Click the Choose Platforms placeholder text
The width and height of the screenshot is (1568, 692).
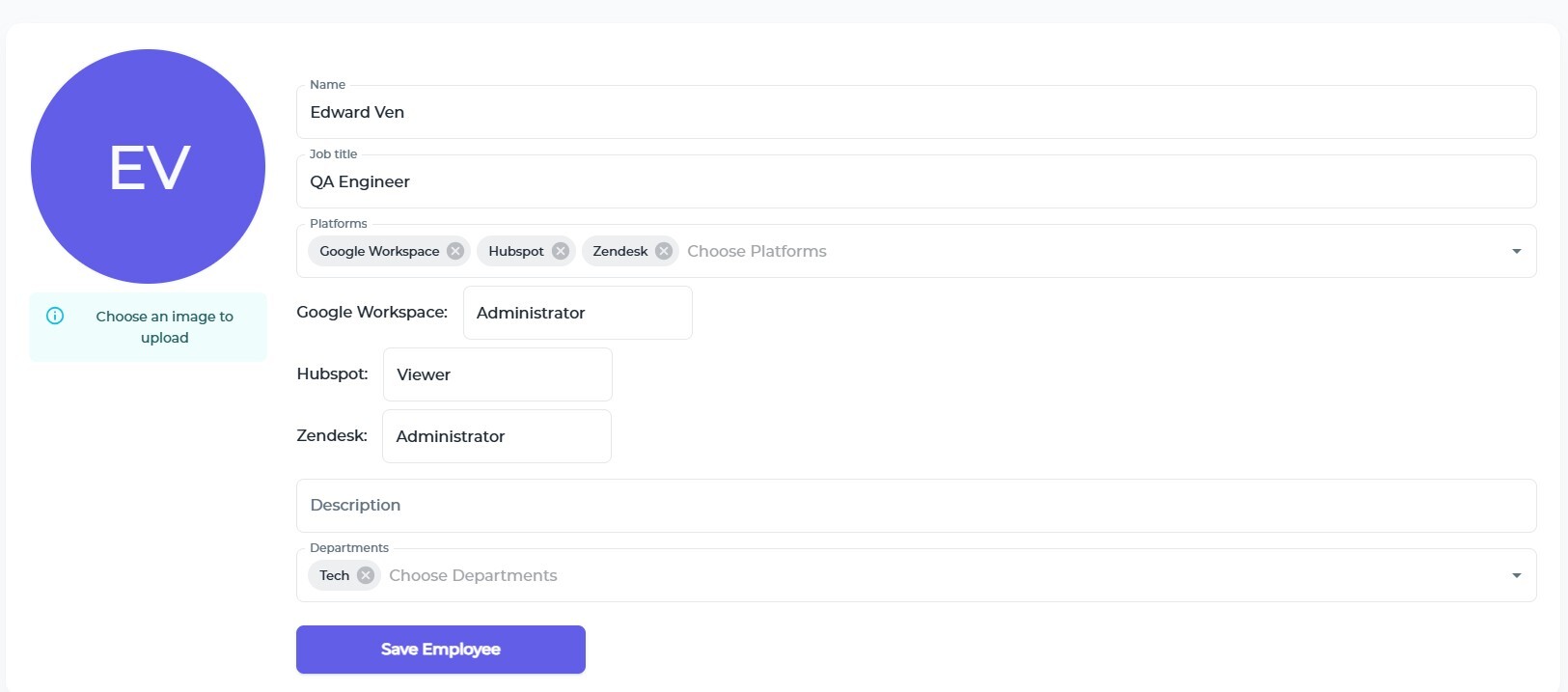tap(756, 251)
